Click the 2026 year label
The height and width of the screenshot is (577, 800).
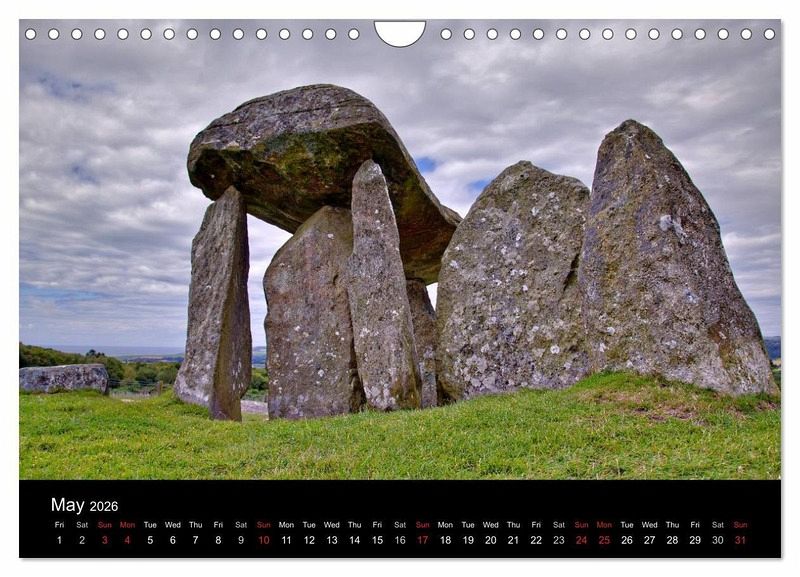tap(104, 506)
